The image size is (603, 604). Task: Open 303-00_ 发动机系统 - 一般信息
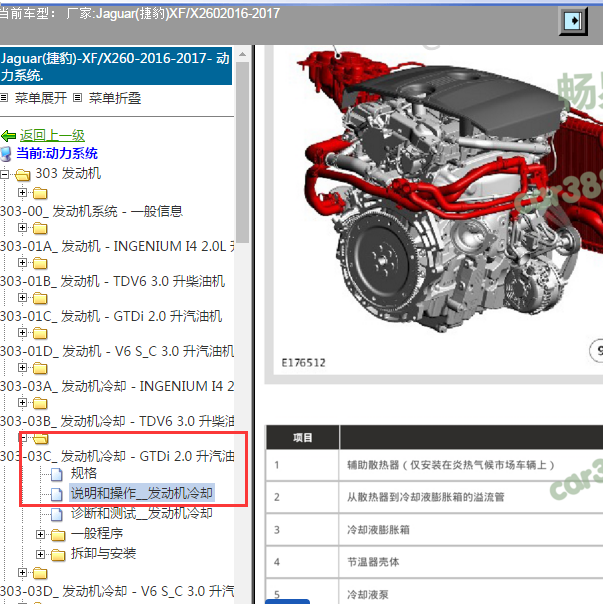pos(91,211)
